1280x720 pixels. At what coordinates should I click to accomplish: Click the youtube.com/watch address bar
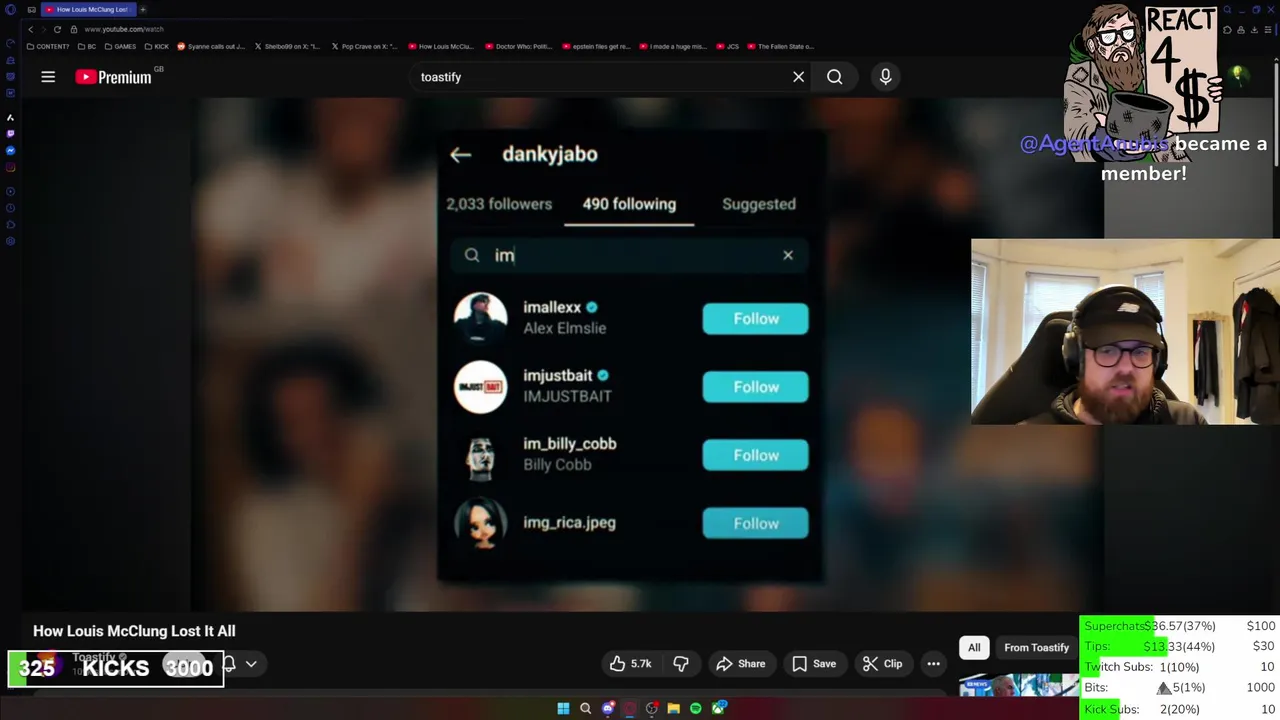(124, 29)
